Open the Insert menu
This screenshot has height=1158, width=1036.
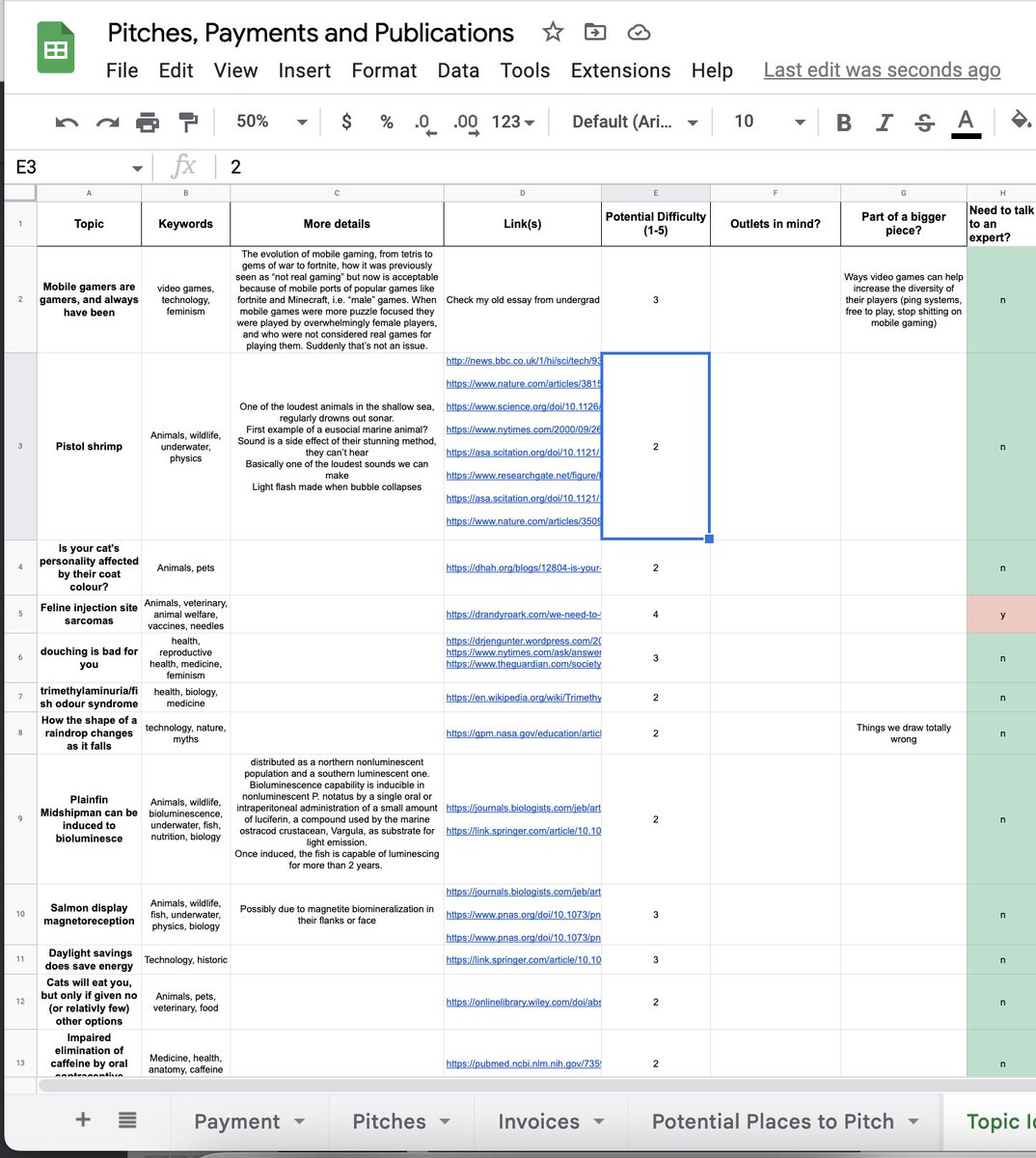[x=305, y=70]
